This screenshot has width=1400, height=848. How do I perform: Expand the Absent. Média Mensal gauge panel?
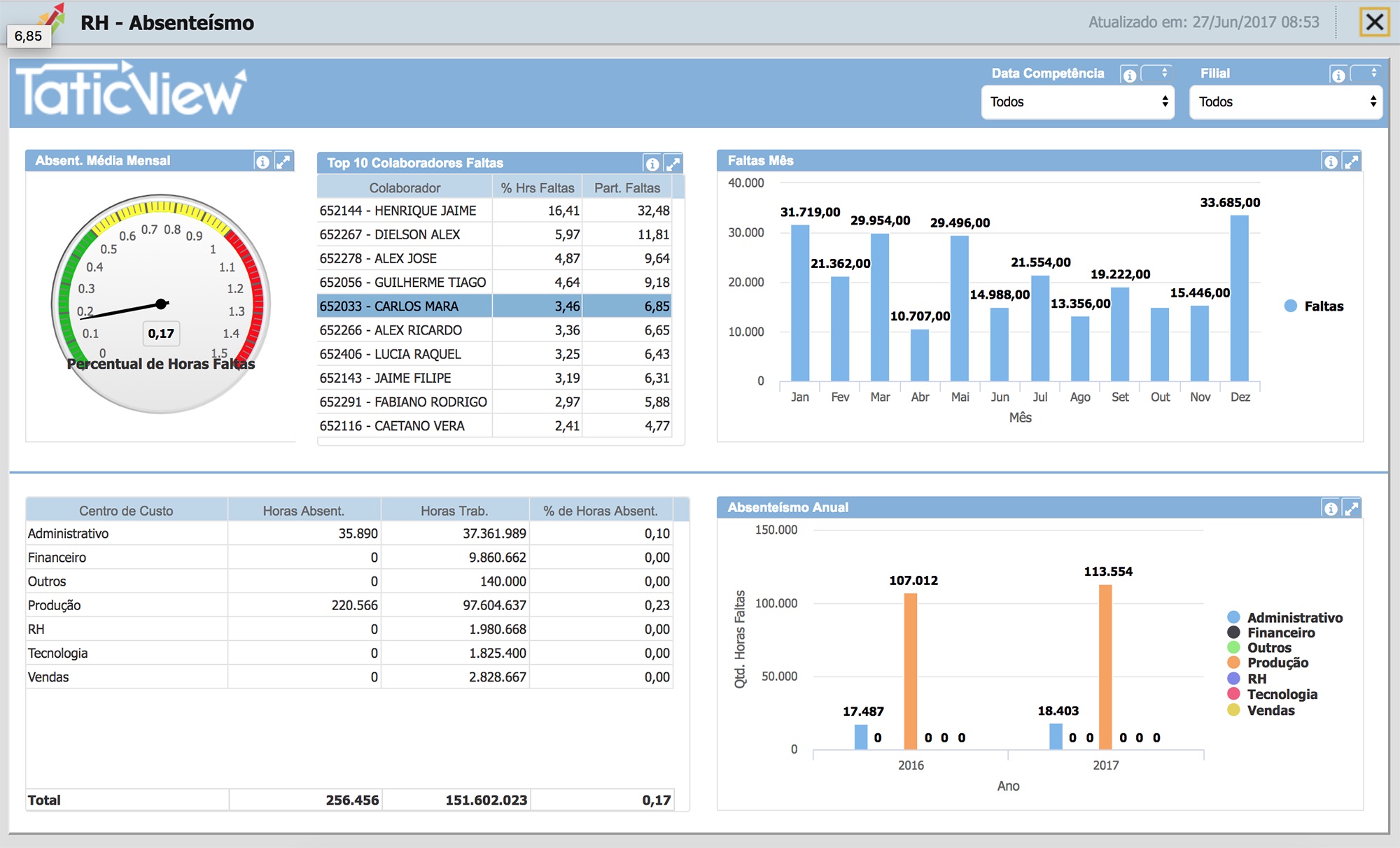click(x=283, y=162)
